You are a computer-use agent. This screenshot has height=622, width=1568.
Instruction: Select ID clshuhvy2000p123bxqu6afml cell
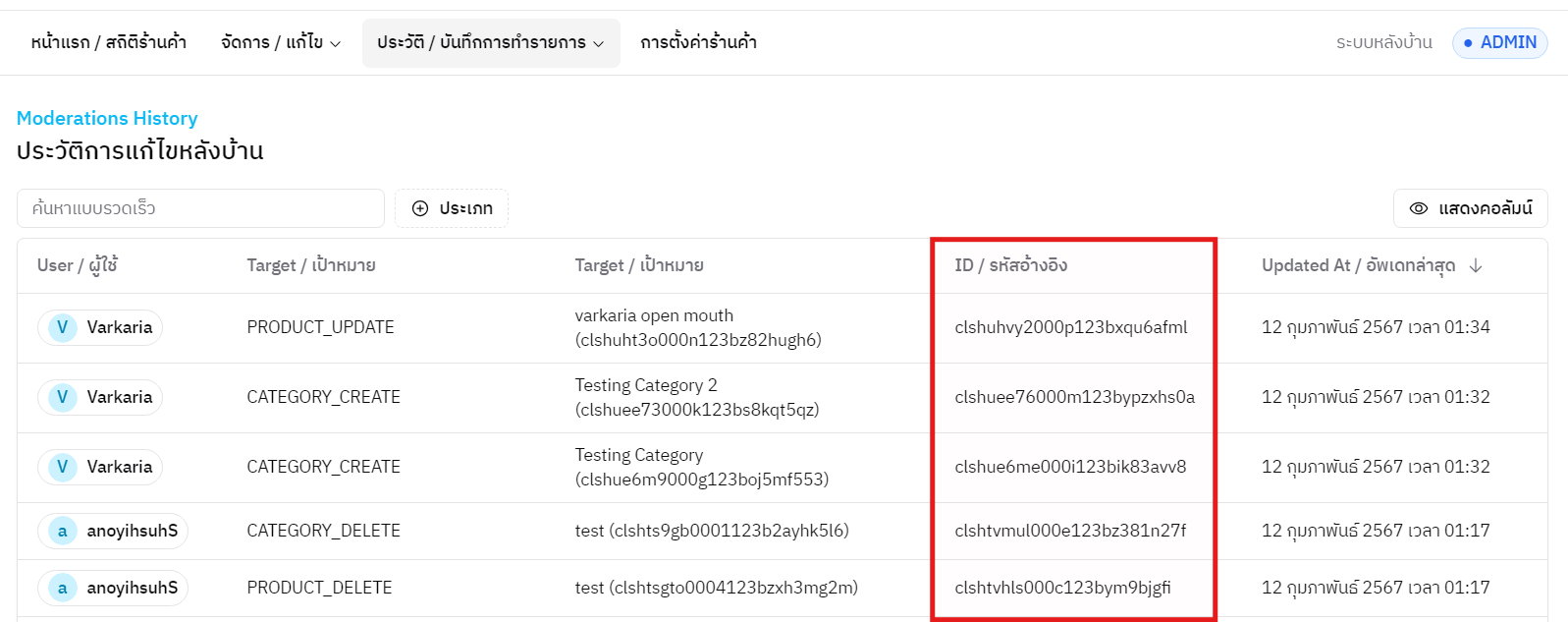(x=1070, y=327)
